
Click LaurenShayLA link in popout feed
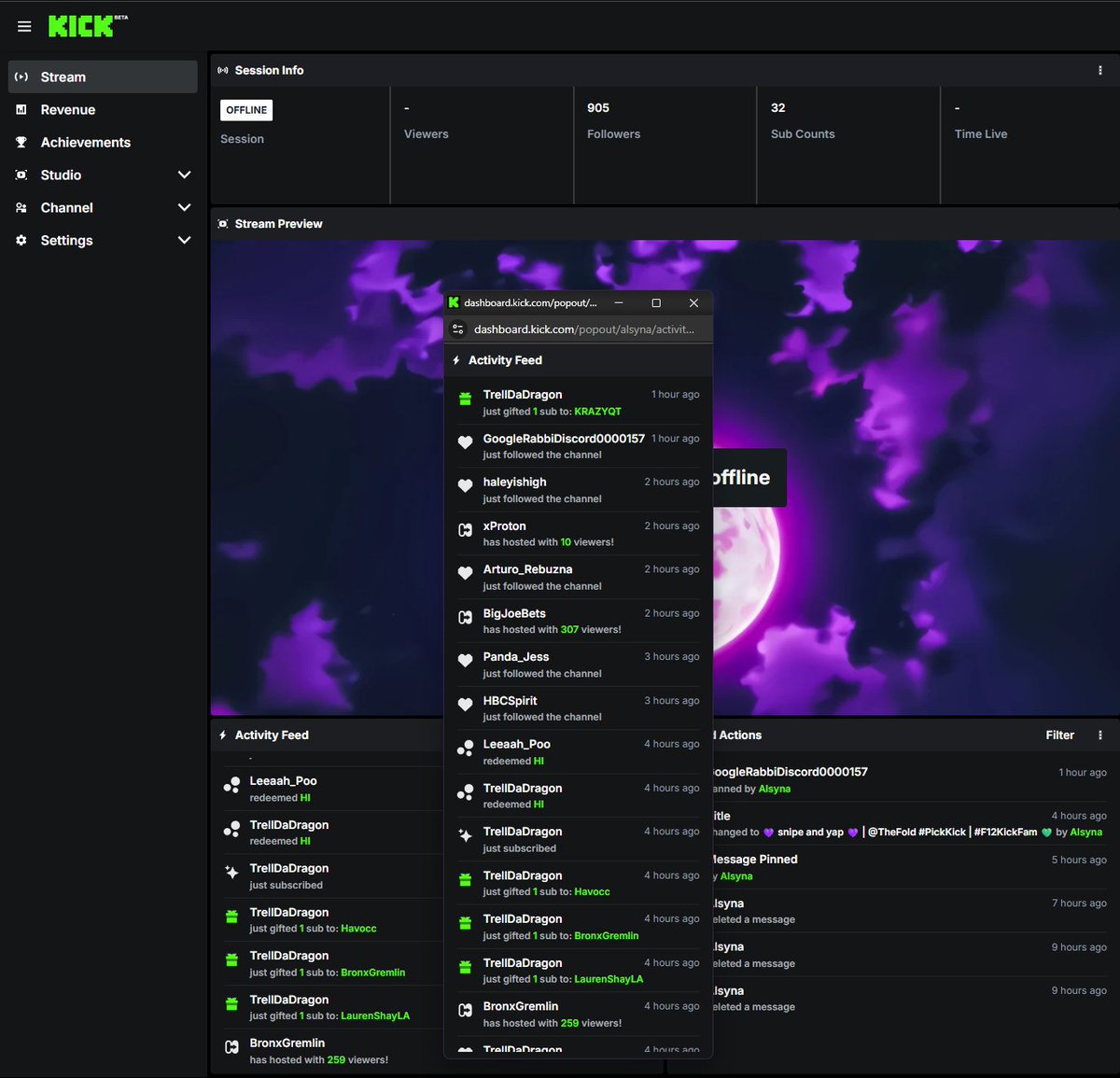(609, 979)
